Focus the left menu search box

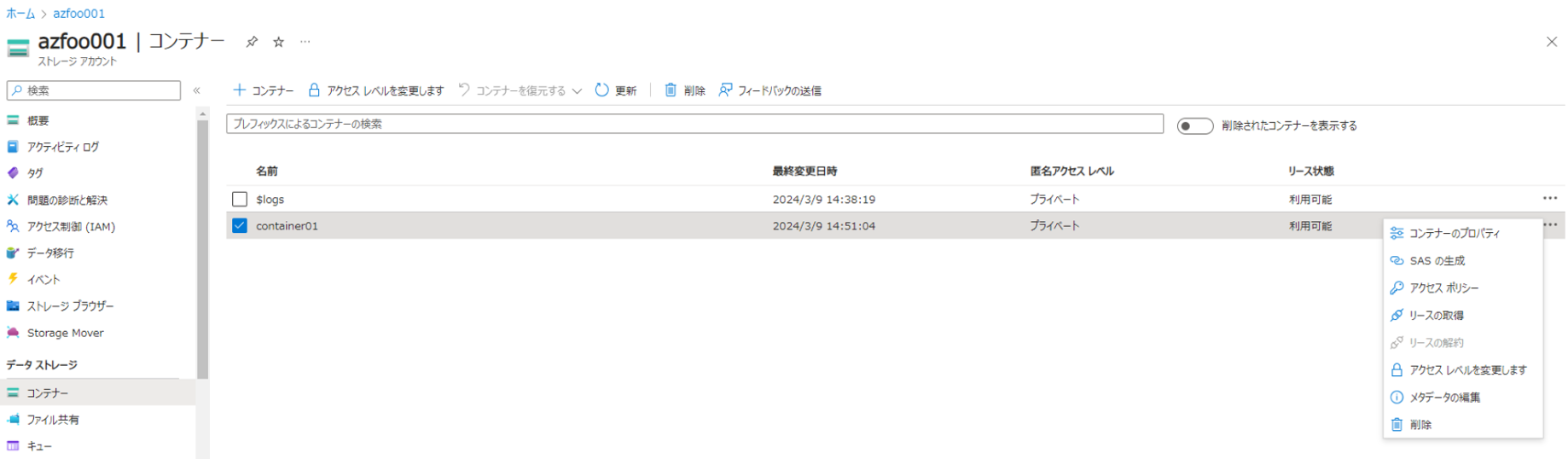click(x=94, y=90)
